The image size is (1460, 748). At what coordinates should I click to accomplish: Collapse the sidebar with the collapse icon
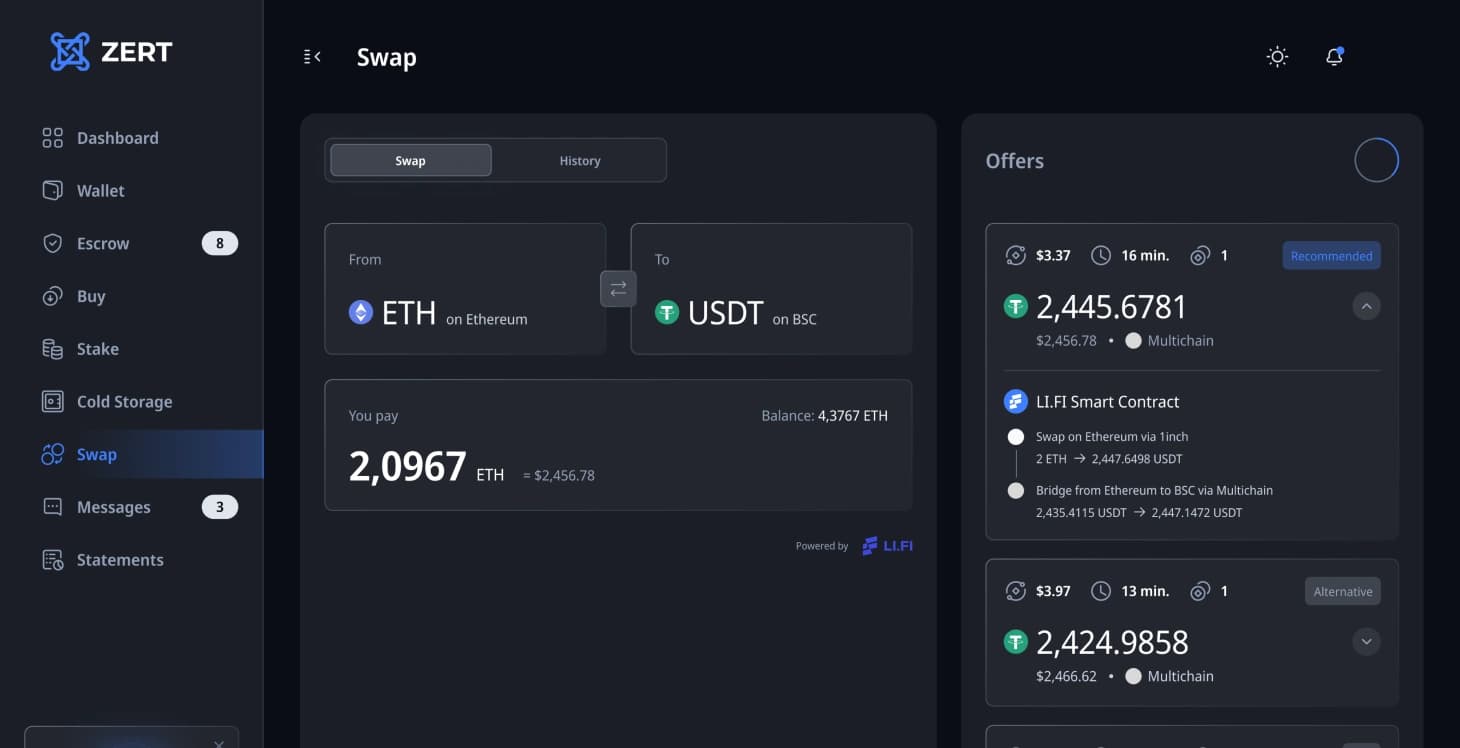pyautogui.click(x=310, y=57)
